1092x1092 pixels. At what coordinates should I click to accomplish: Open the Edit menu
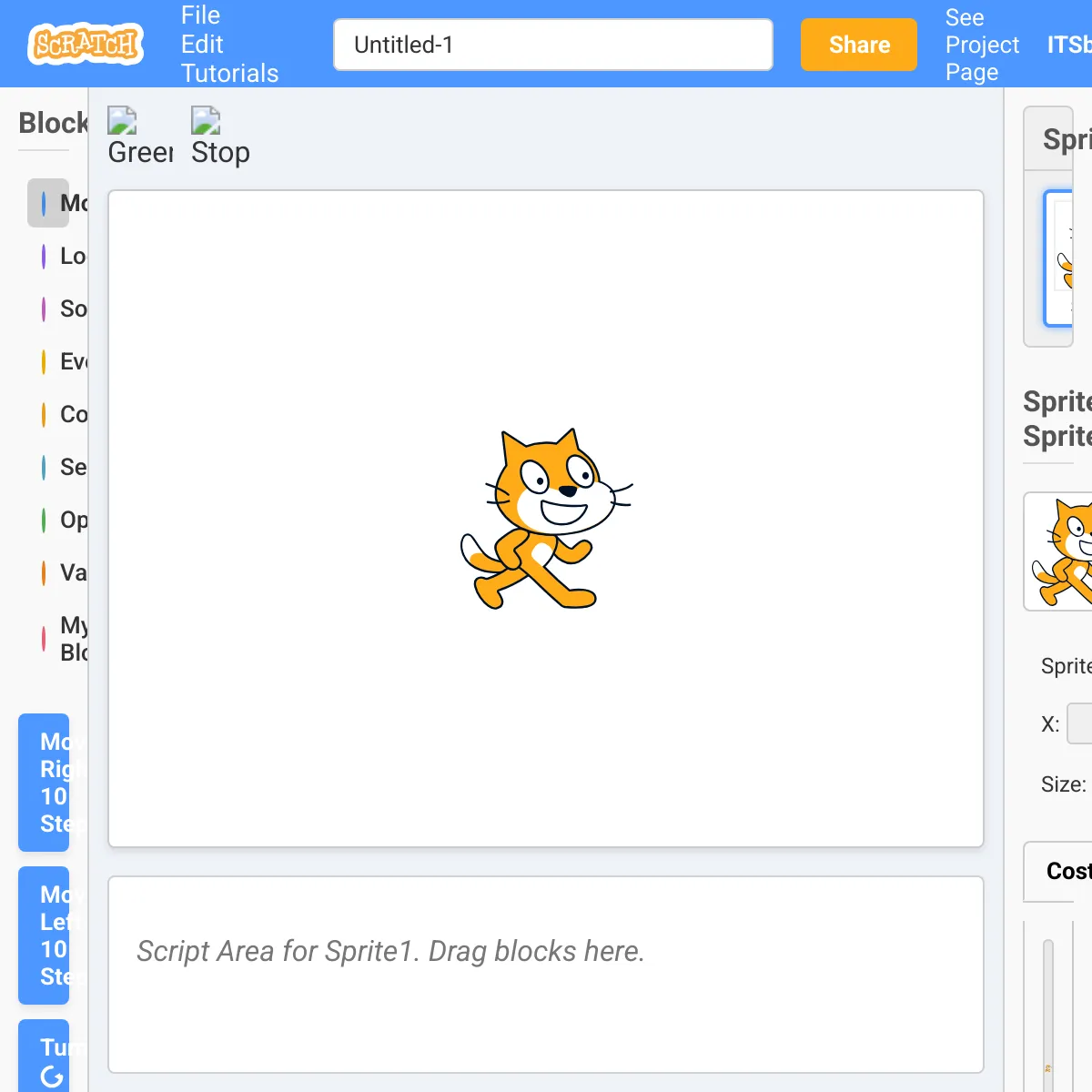[x=202, y=44]
